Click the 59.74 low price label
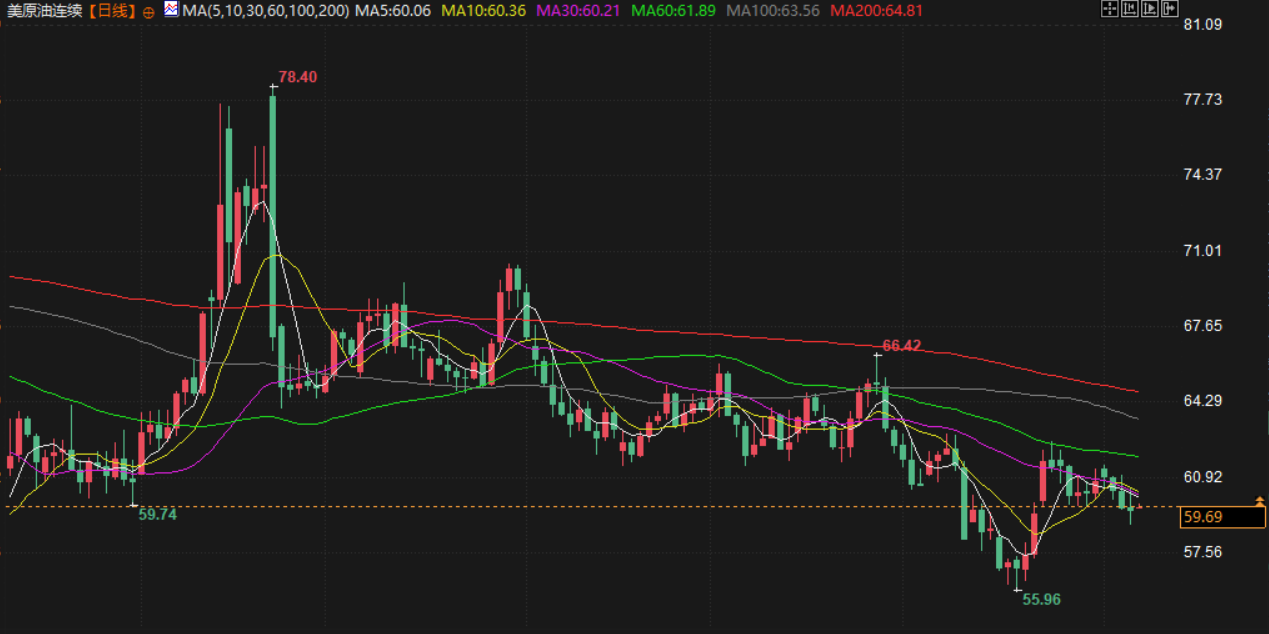 tap(157, 514)
